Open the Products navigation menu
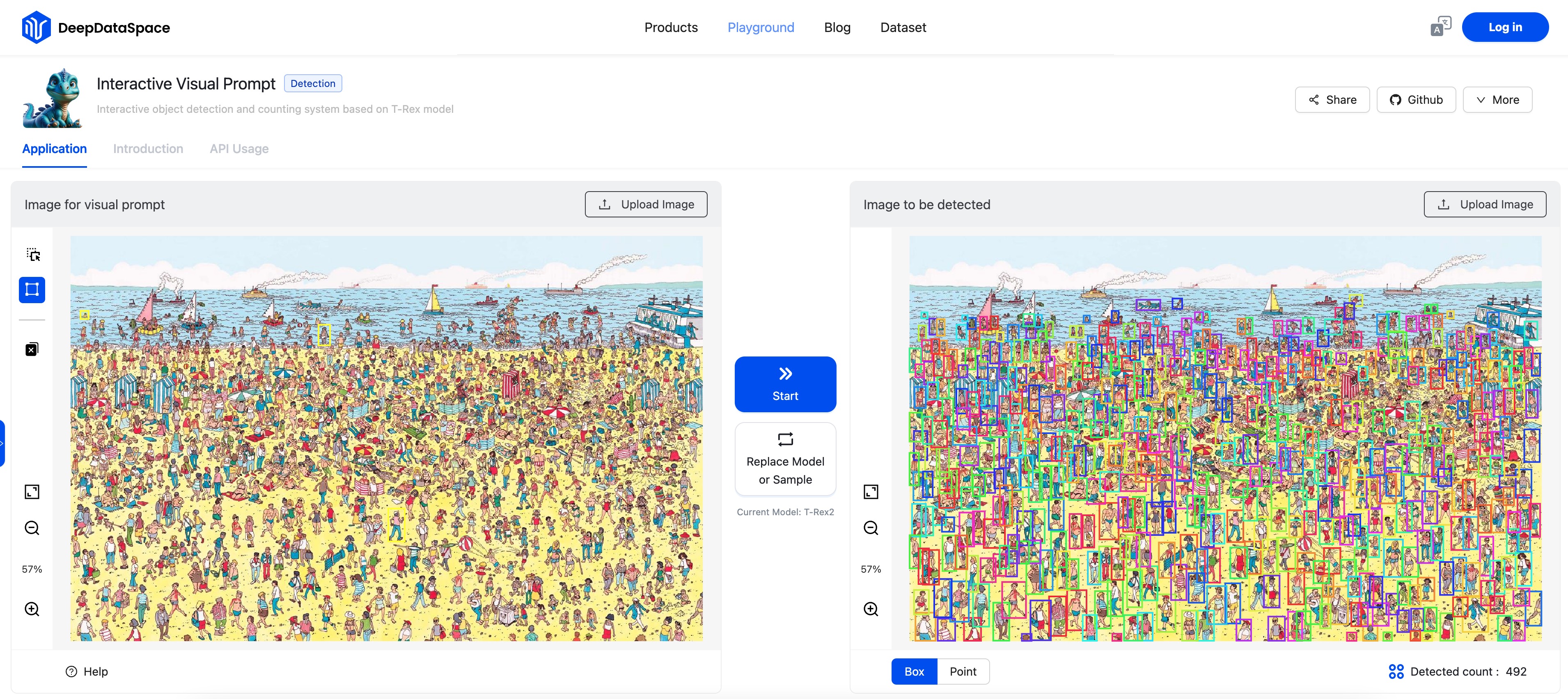The width and height of the screenshot is (1568, 699). [671, 27]
